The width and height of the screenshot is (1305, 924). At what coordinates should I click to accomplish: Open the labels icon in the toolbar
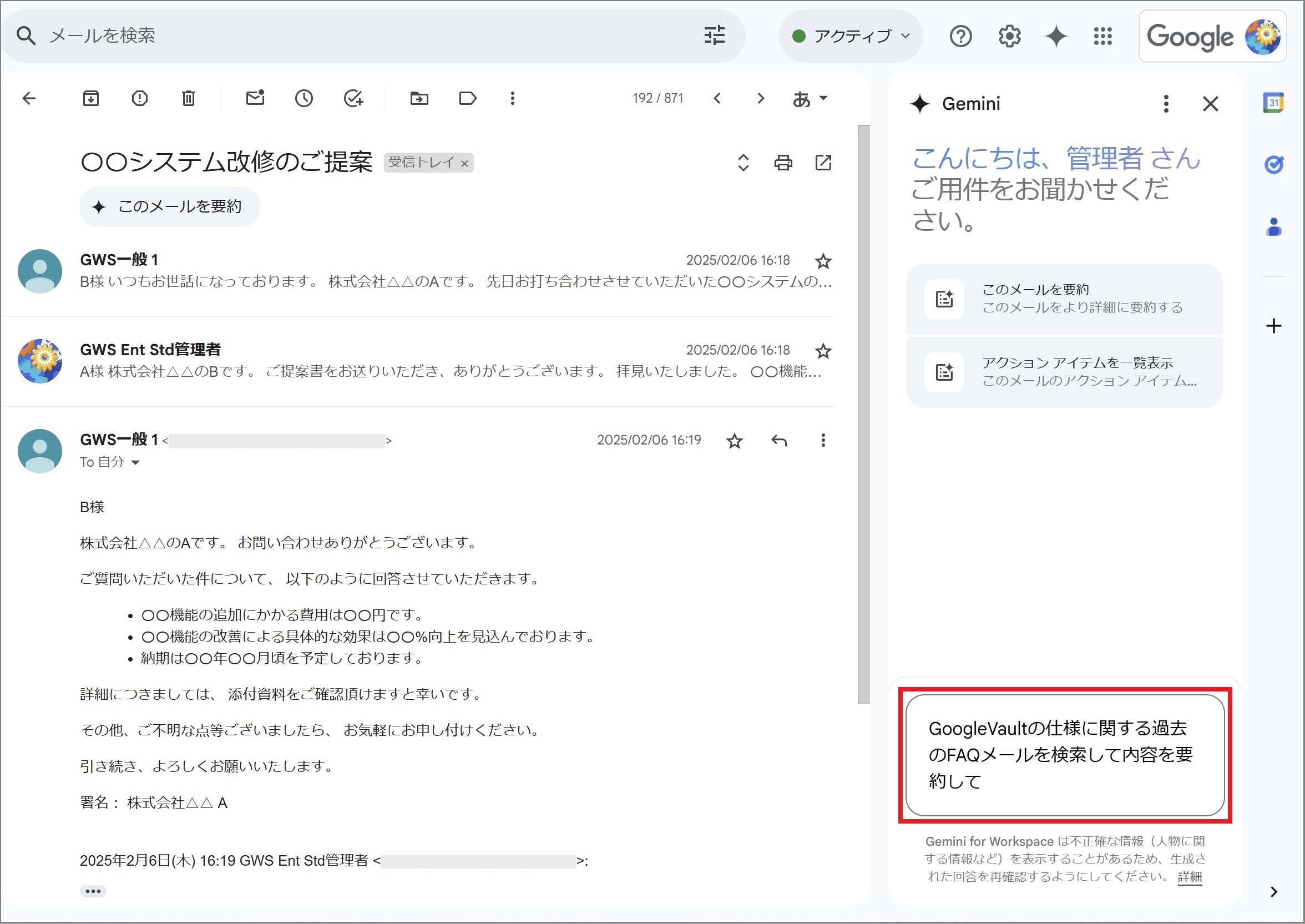[x=468, y=98]
